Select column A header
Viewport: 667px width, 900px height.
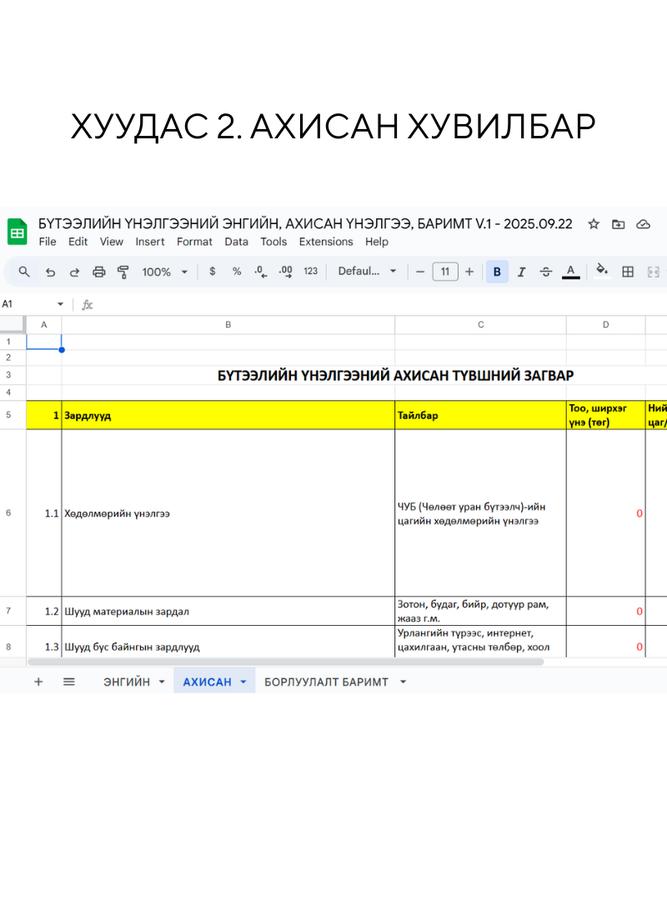pyautogui.click(x=44, y=325)
